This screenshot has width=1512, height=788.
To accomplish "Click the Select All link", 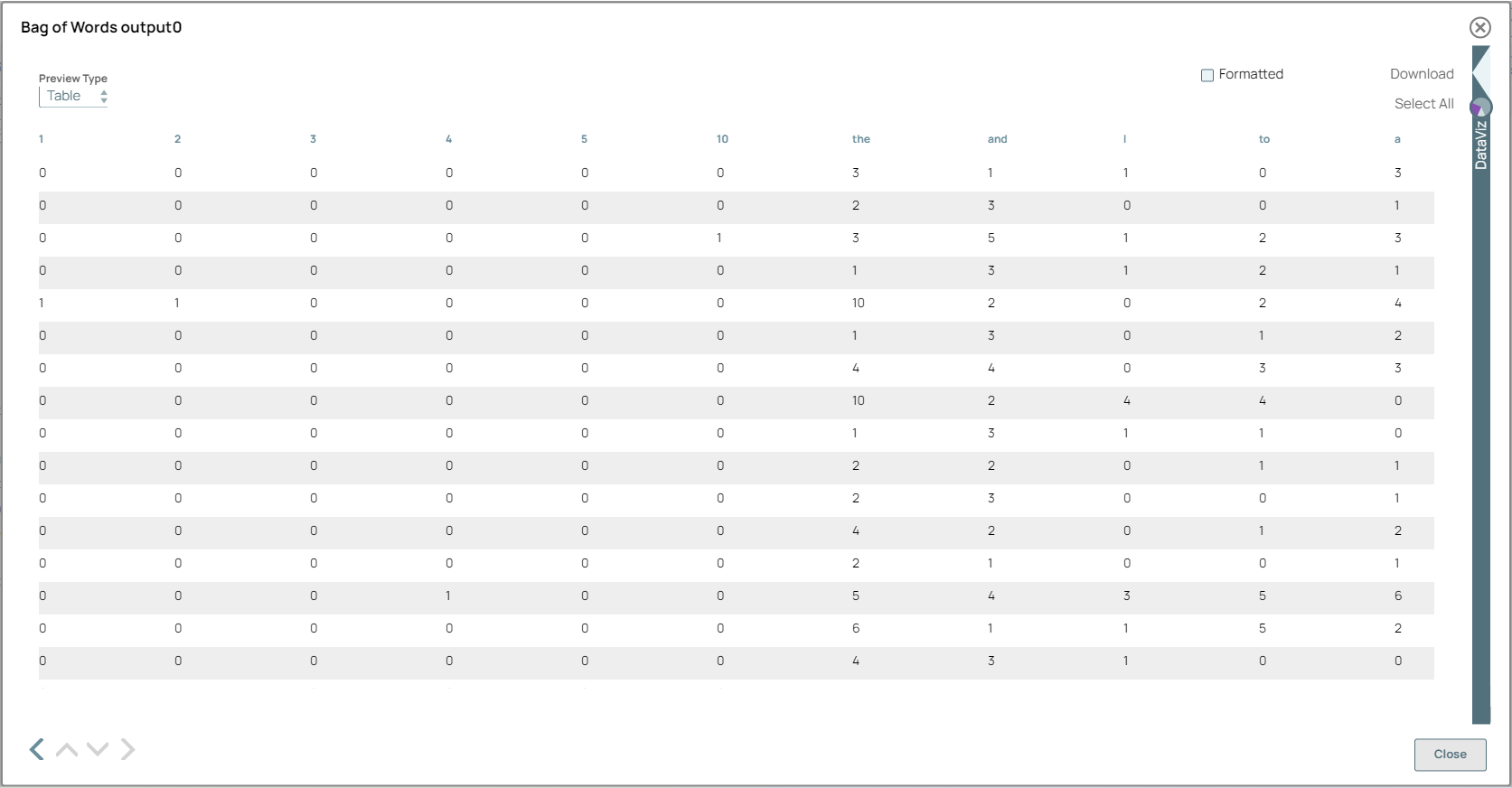I will pos(1423,104).
